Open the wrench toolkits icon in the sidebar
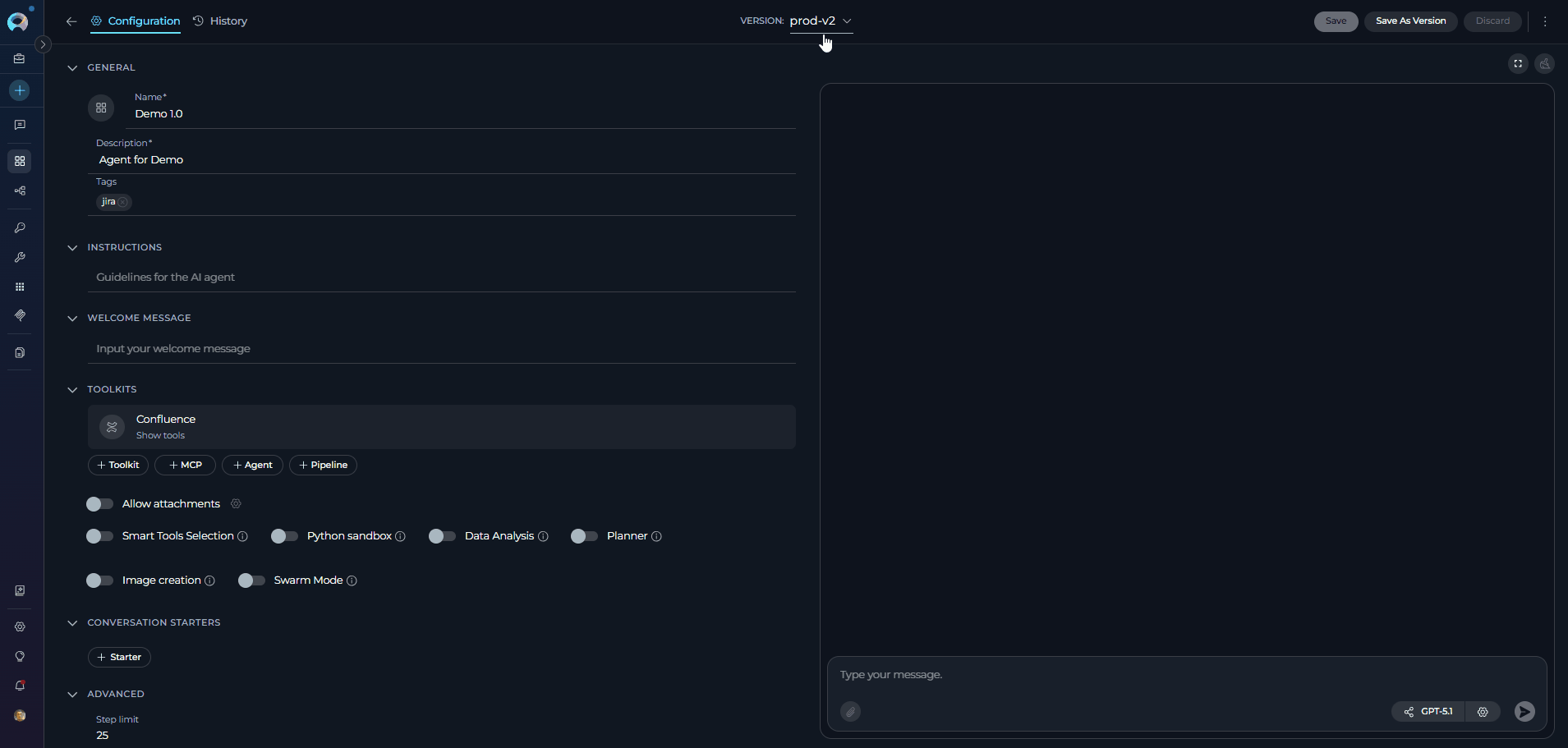Image resolution: width=1568 pixels, height=748 pixels. (x=20, y=257)
